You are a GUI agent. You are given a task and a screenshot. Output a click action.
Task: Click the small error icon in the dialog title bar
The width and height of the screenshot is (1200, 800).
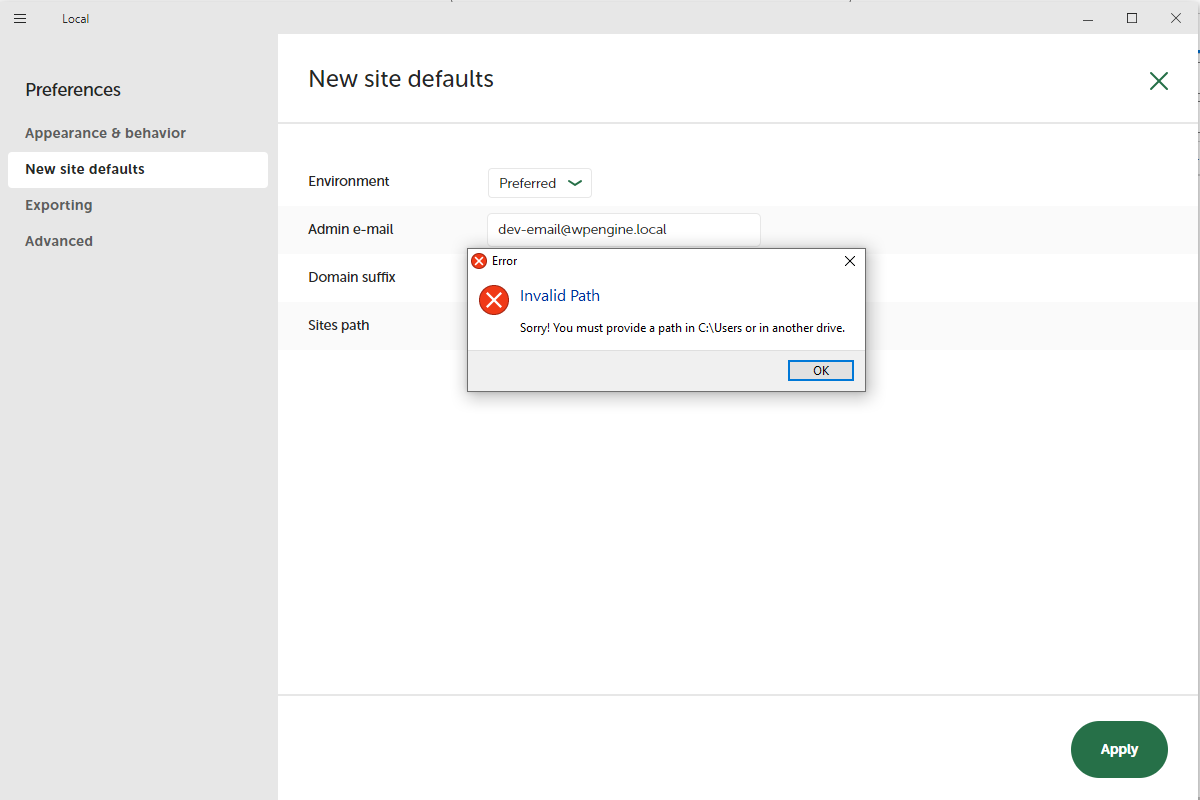click(x=479, y=261)
